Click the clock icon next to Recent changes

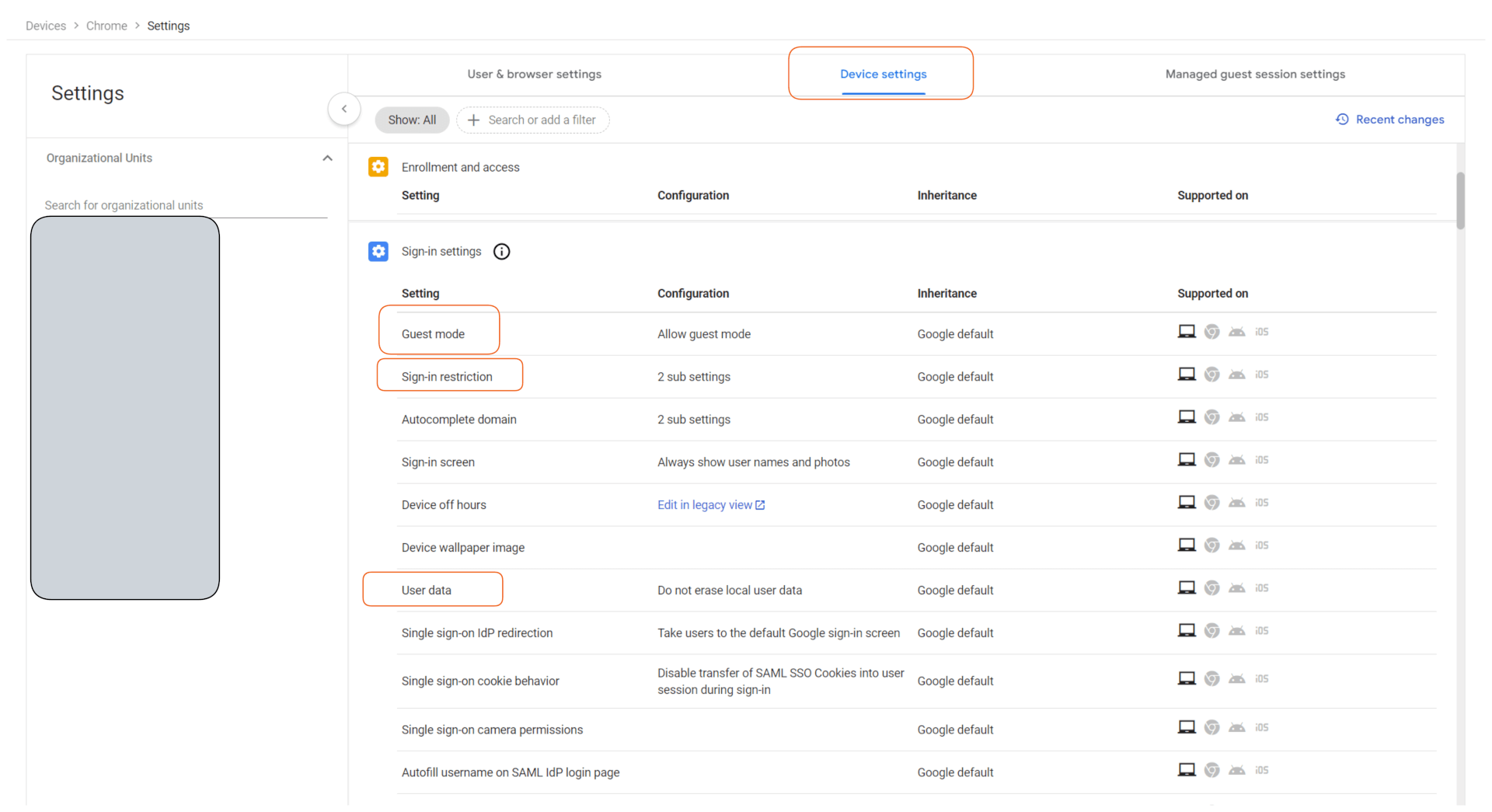point(1342,119)
